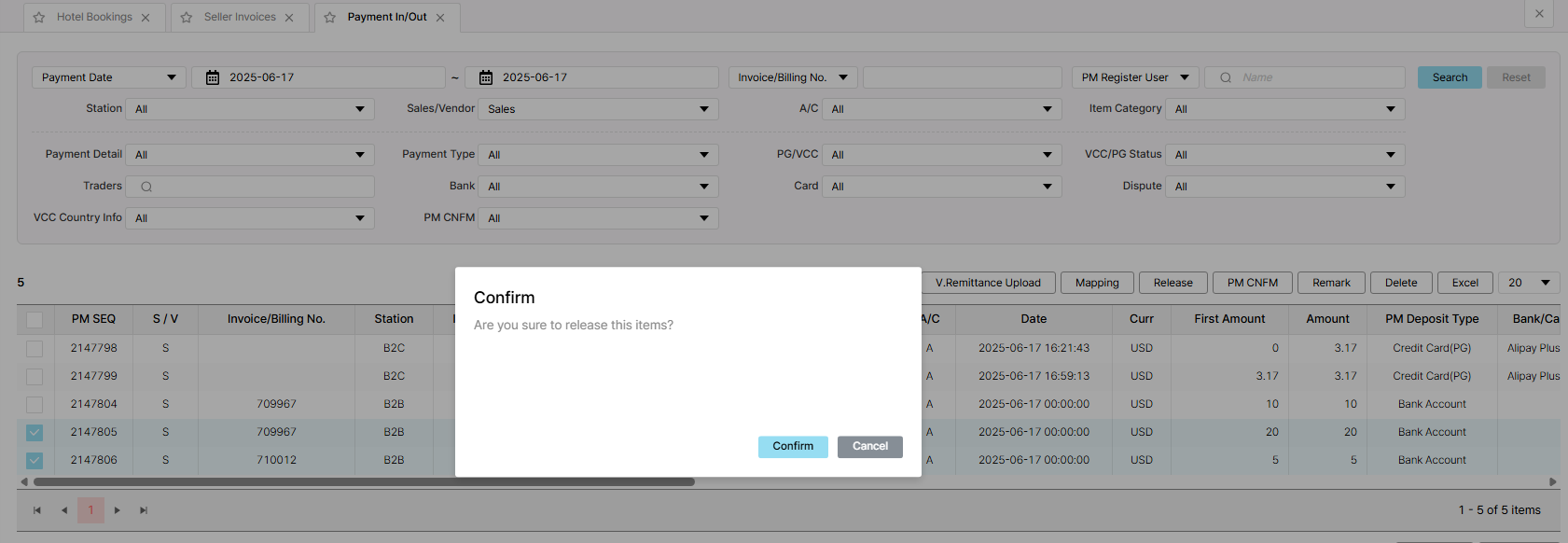Export with the Excel button

(x=1465, y=283)
